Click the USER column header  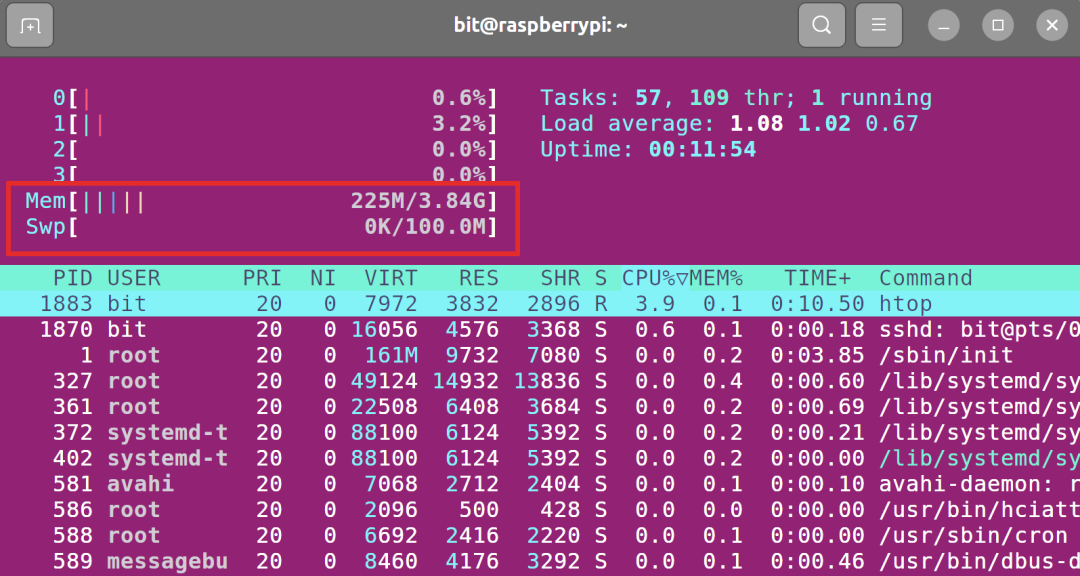click(134, 278)
